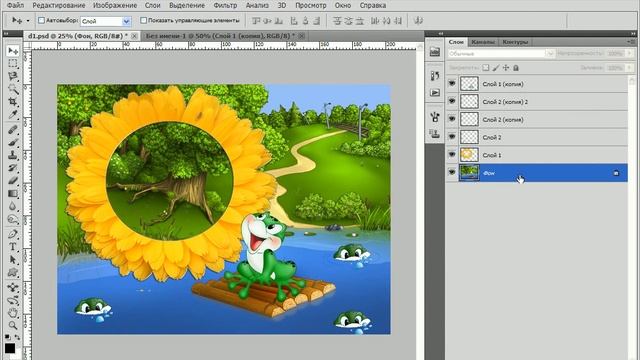Click lock position cross icon
Screen dimensions: 640x360
point(506,68)
